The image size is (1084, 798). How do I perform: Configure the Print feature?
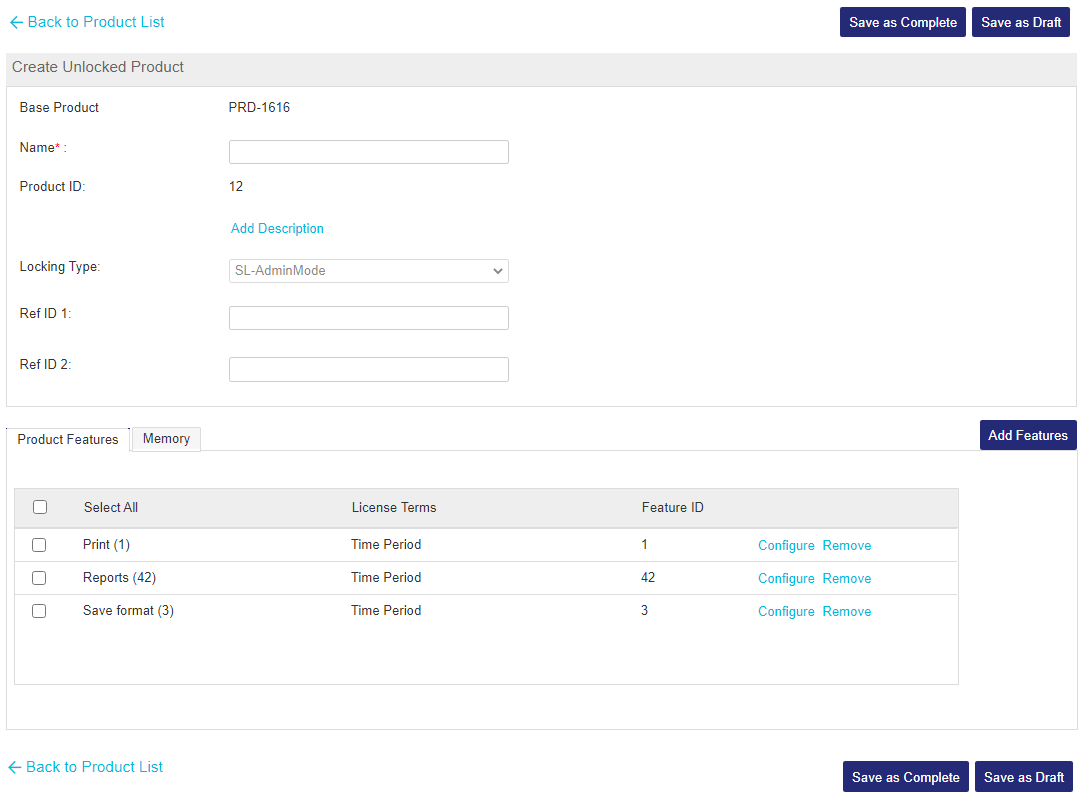(x=786, y=546)
